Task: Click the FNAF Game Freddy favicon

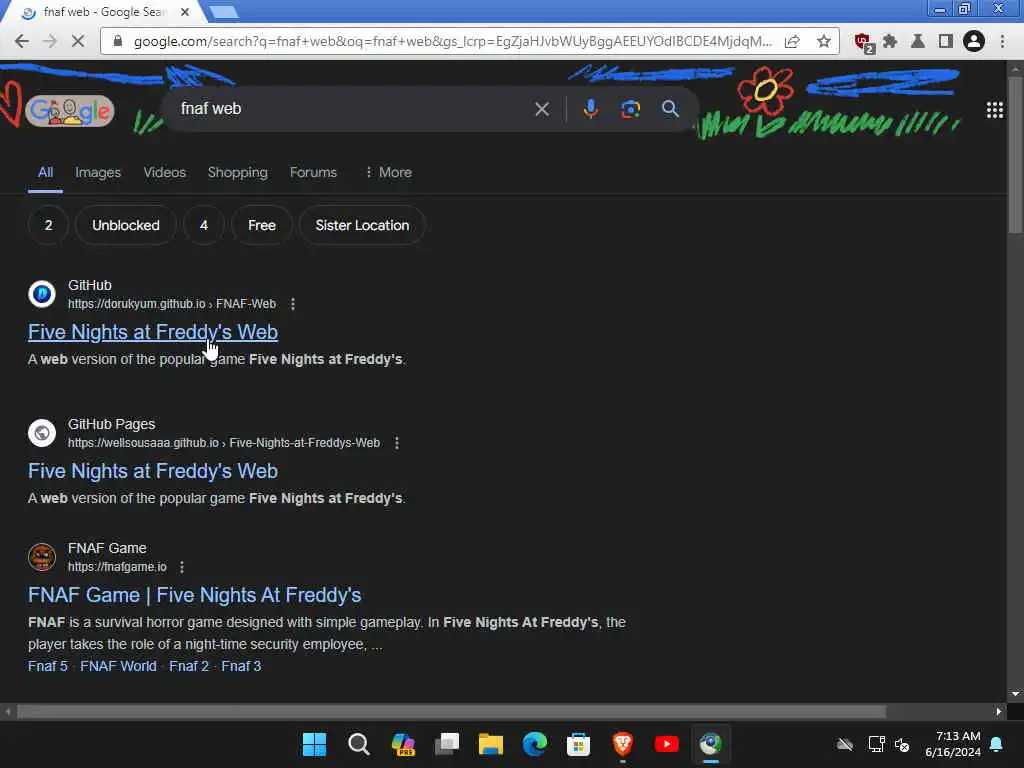Action: pyautogui.click(x=42, y=557)
